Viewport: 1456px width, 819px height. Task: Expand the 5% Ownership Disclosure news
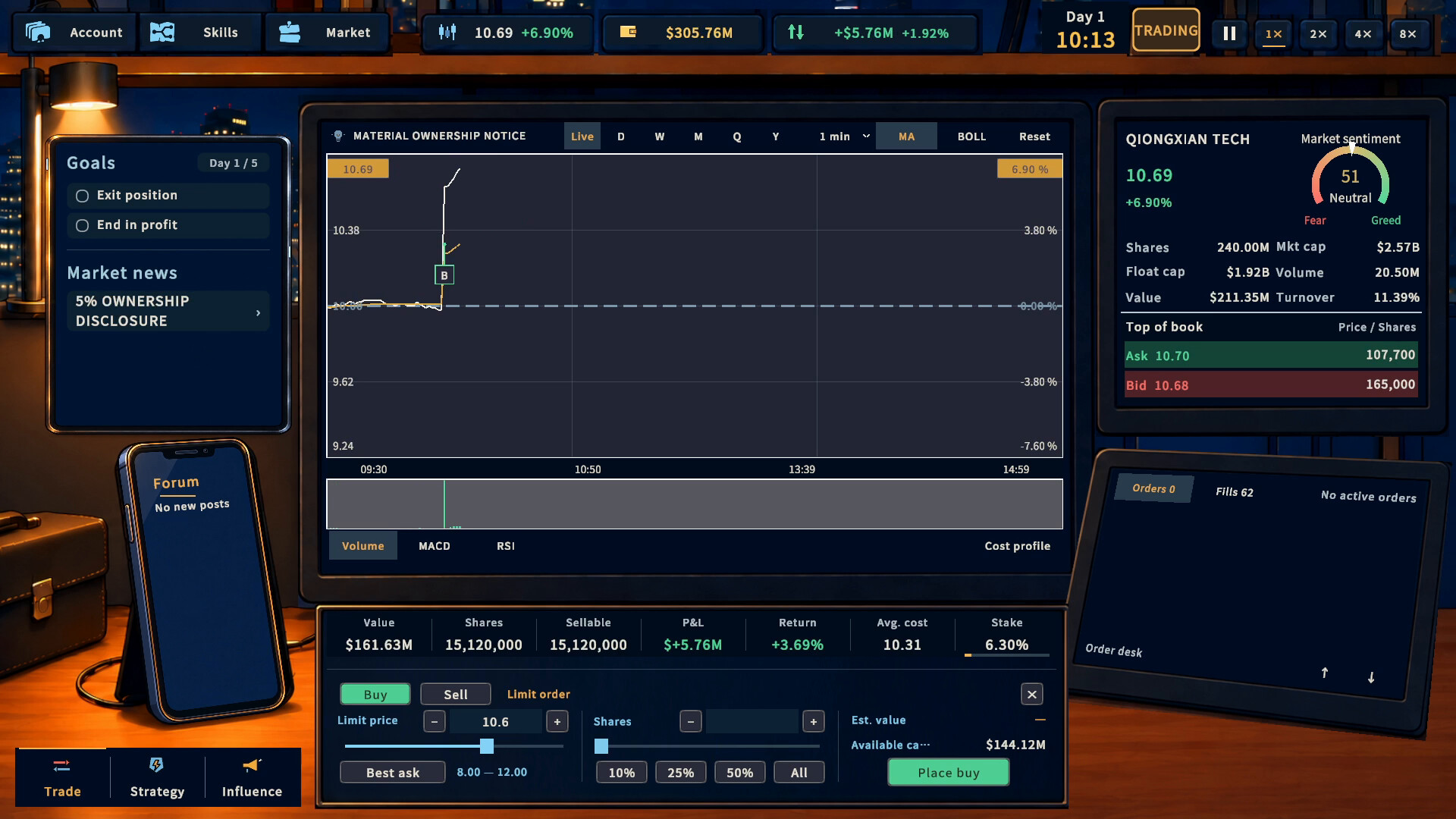[x=168, y=311]
